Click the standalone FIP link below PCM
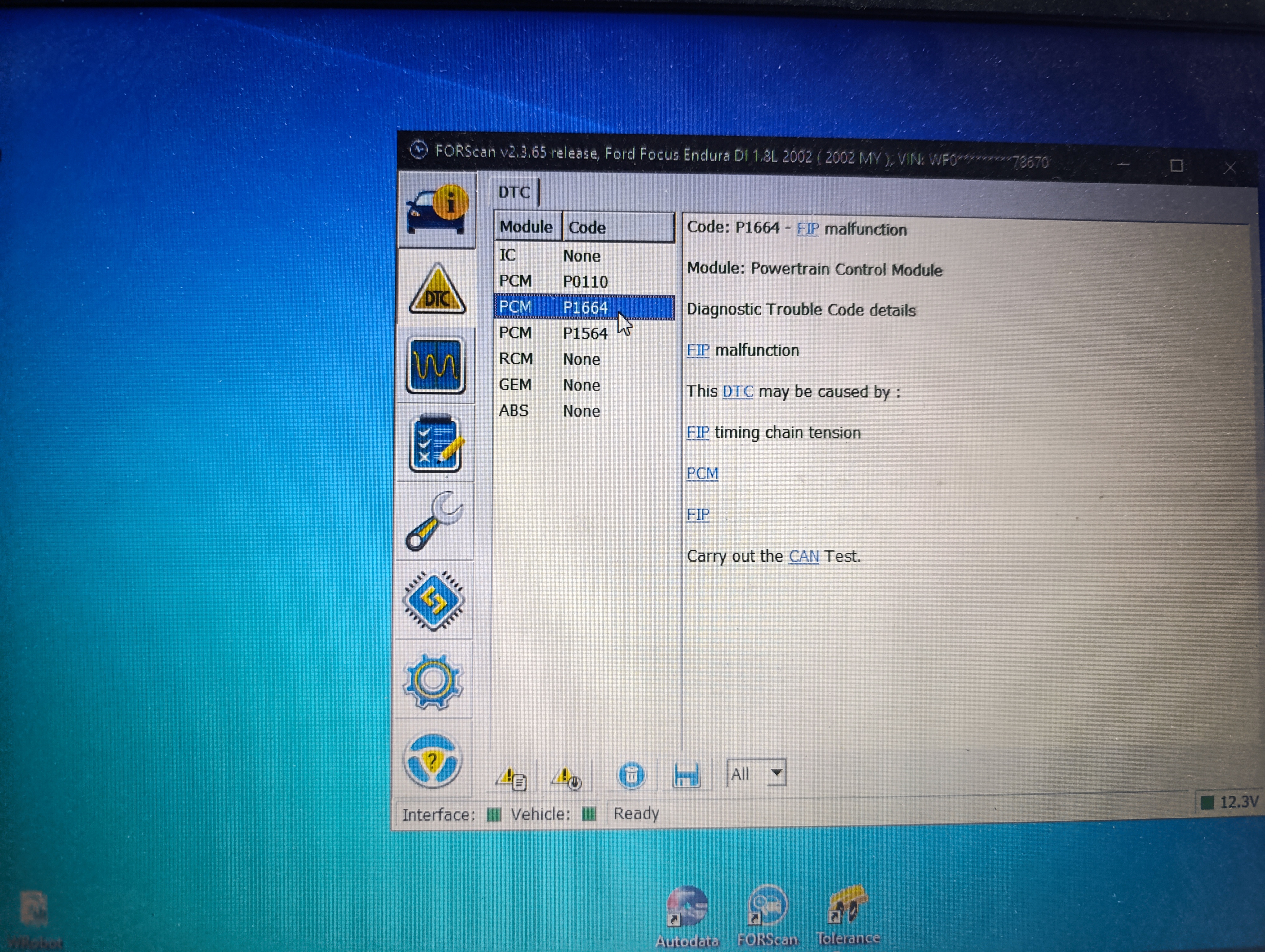1265x952 pixels. [698, 514]
